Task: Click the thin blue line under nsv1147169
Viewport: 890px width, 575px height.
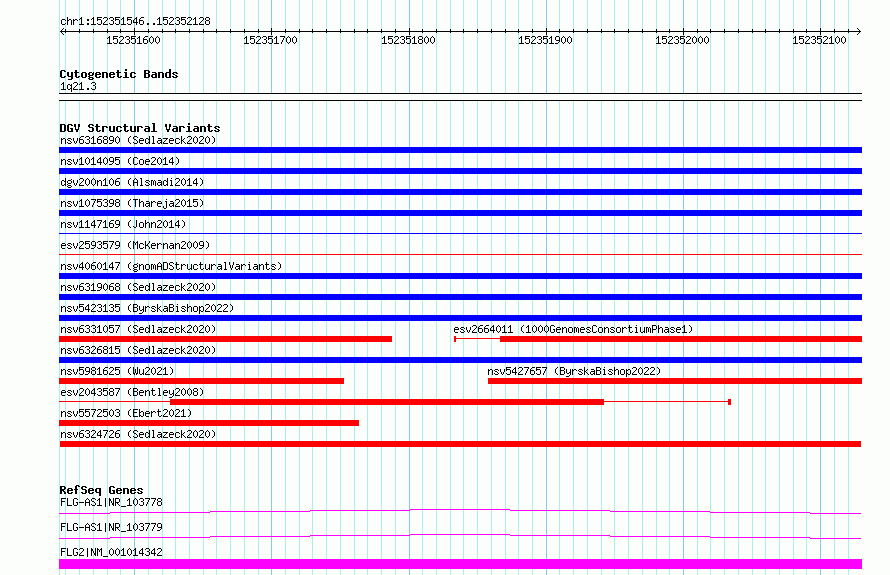Action: pos(460,233)
